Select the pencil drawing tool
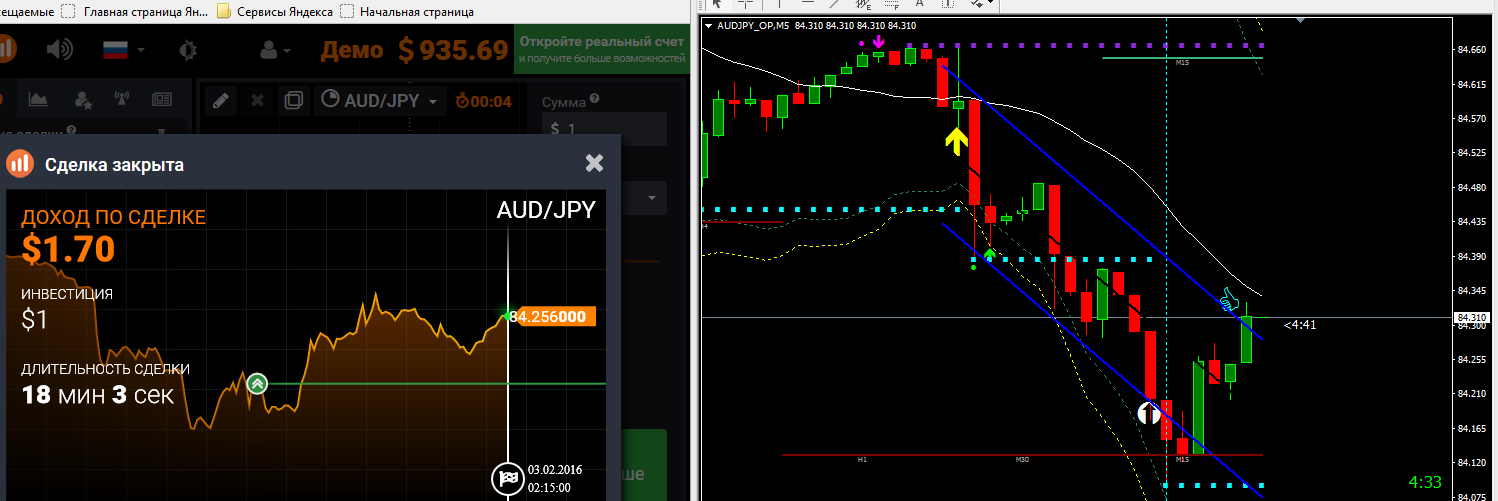 (x=221, y=100)
